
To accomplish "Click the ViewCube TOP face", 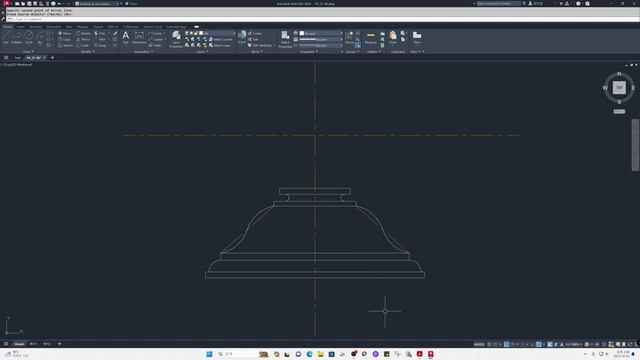I will [619, 87].
